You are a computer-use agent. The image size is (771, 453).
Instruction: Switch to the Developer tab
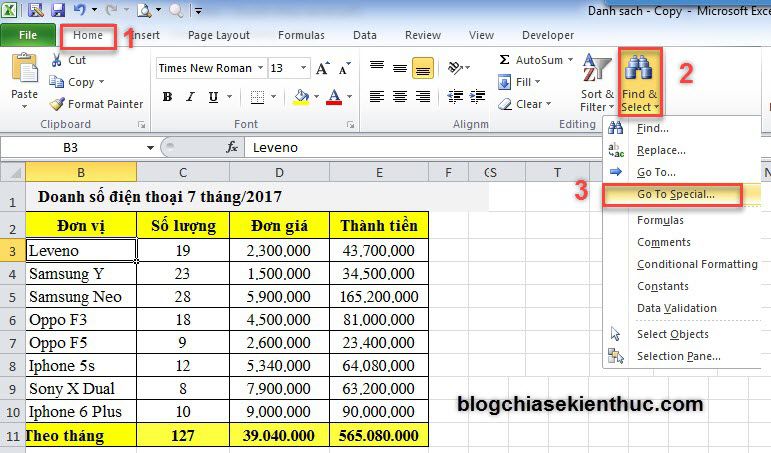point(548,35)
